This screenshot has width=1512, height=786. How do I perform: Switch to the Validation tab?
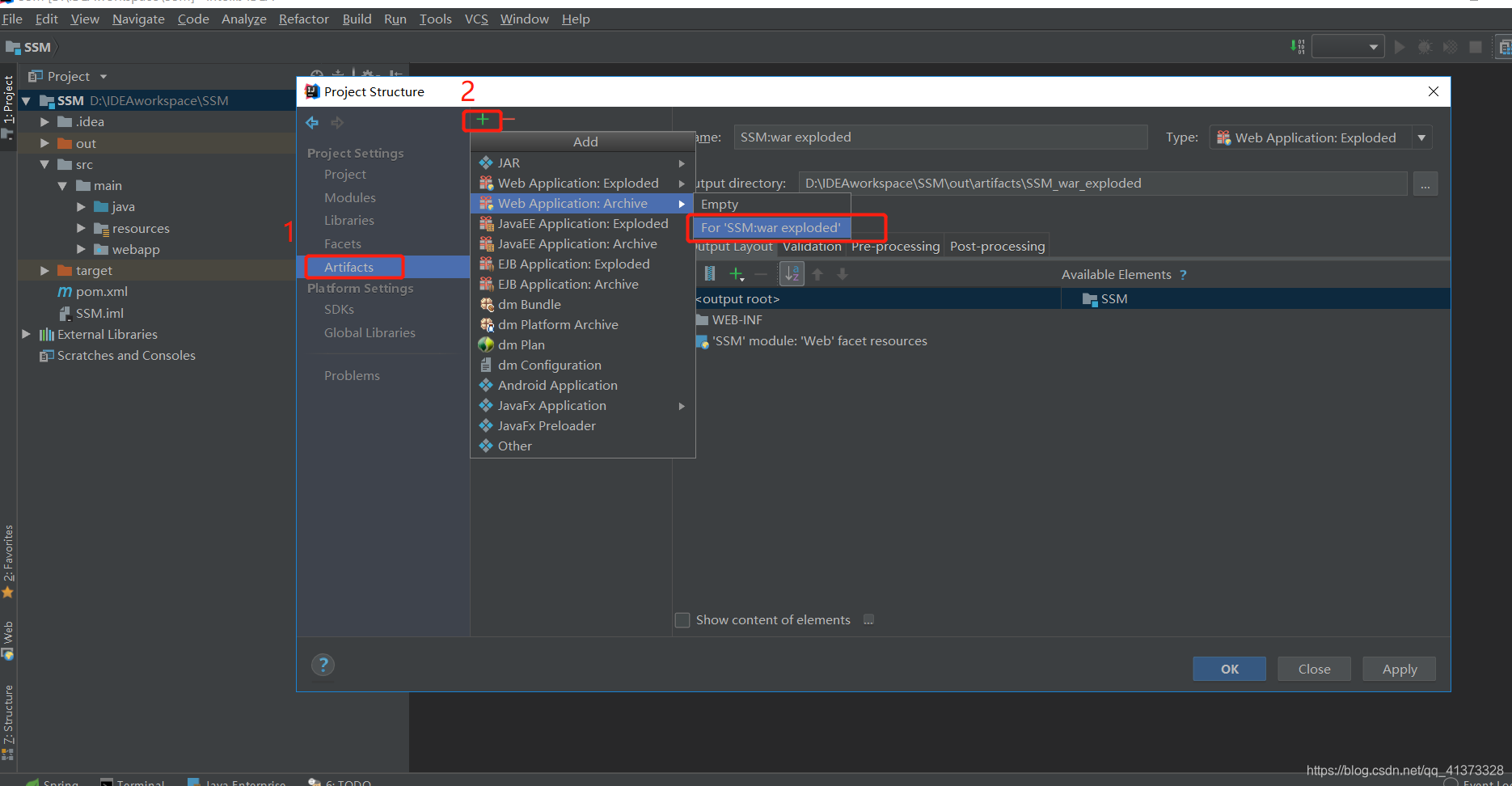point(812,246)
